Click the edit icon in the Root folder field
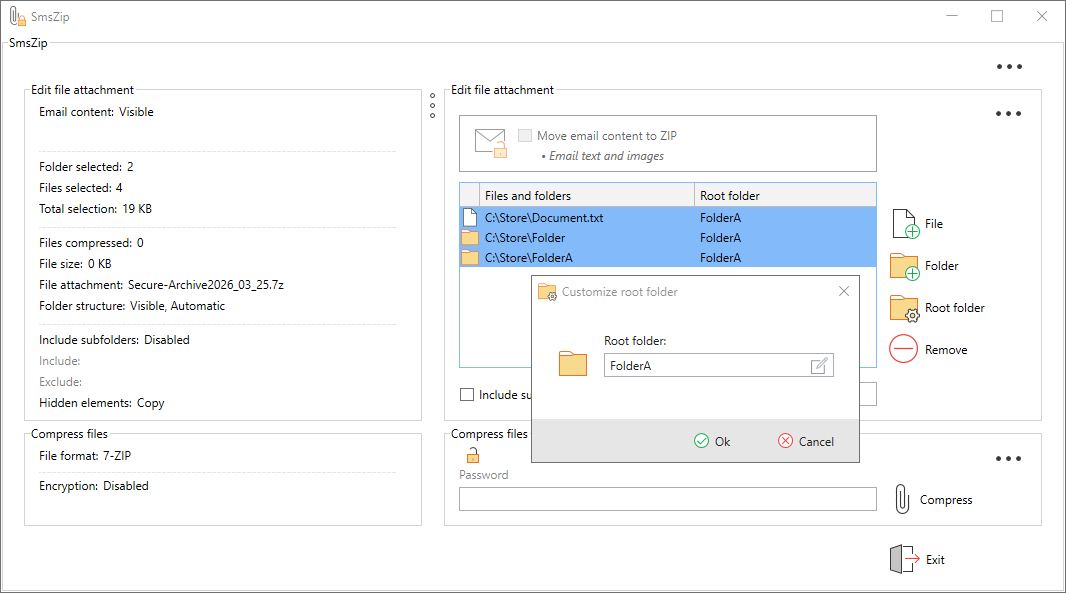 click(822, 364)
